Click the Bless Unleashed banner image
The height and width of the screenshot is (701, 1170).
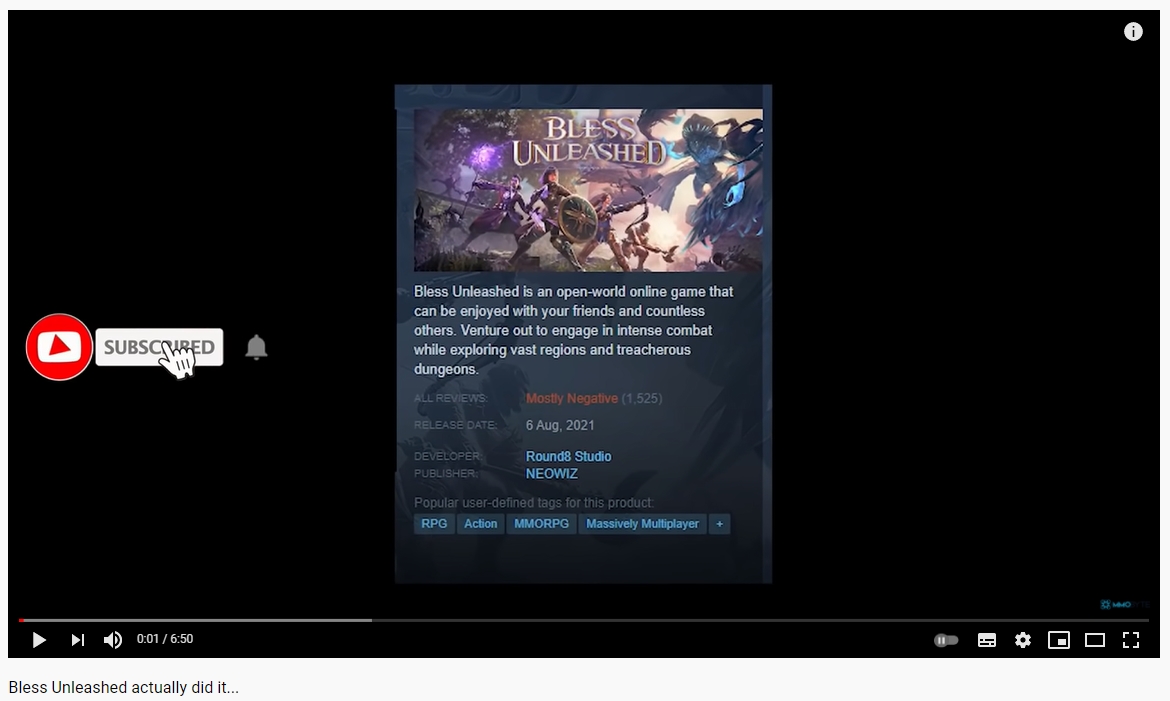(x=588, y=190)
